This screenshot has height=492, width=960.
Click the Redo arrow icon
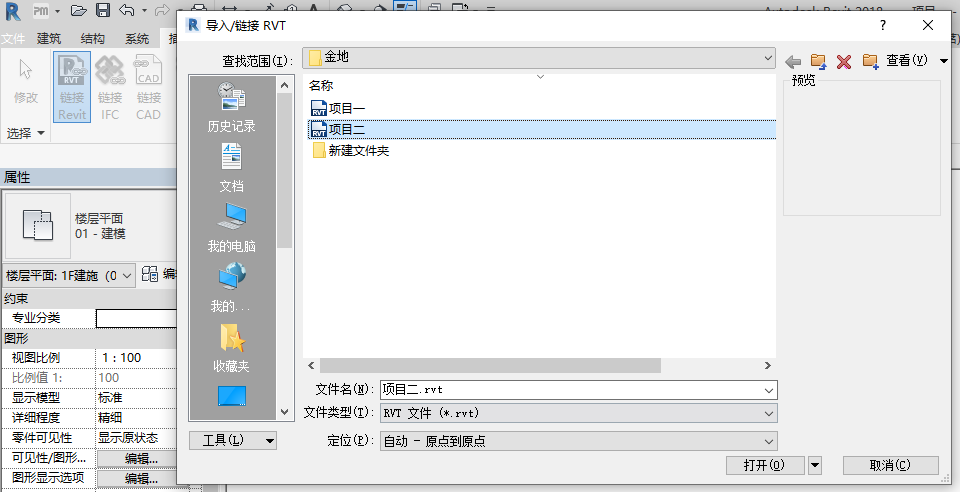[x=162, y=10]
